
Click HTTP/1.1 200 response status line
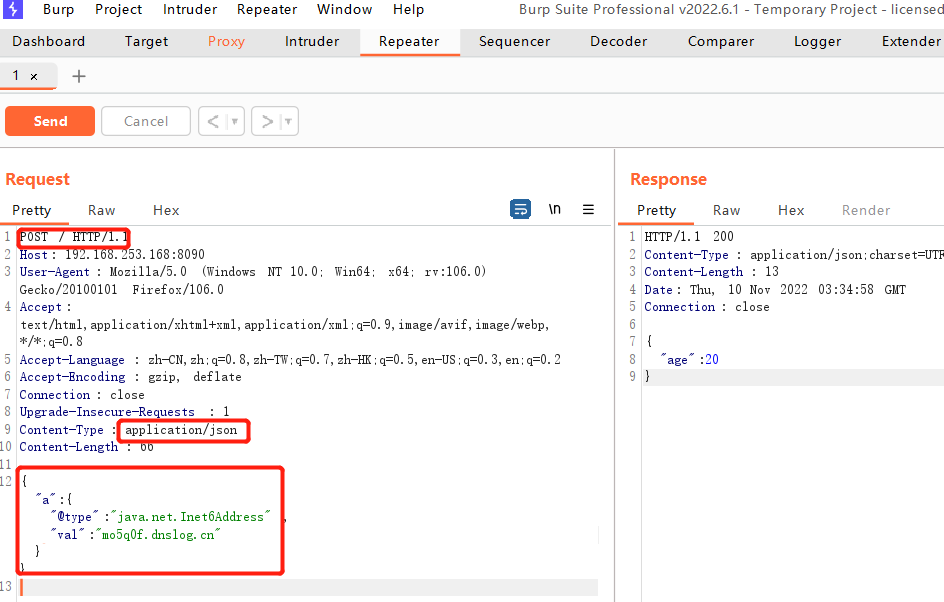tap(689, 237)
